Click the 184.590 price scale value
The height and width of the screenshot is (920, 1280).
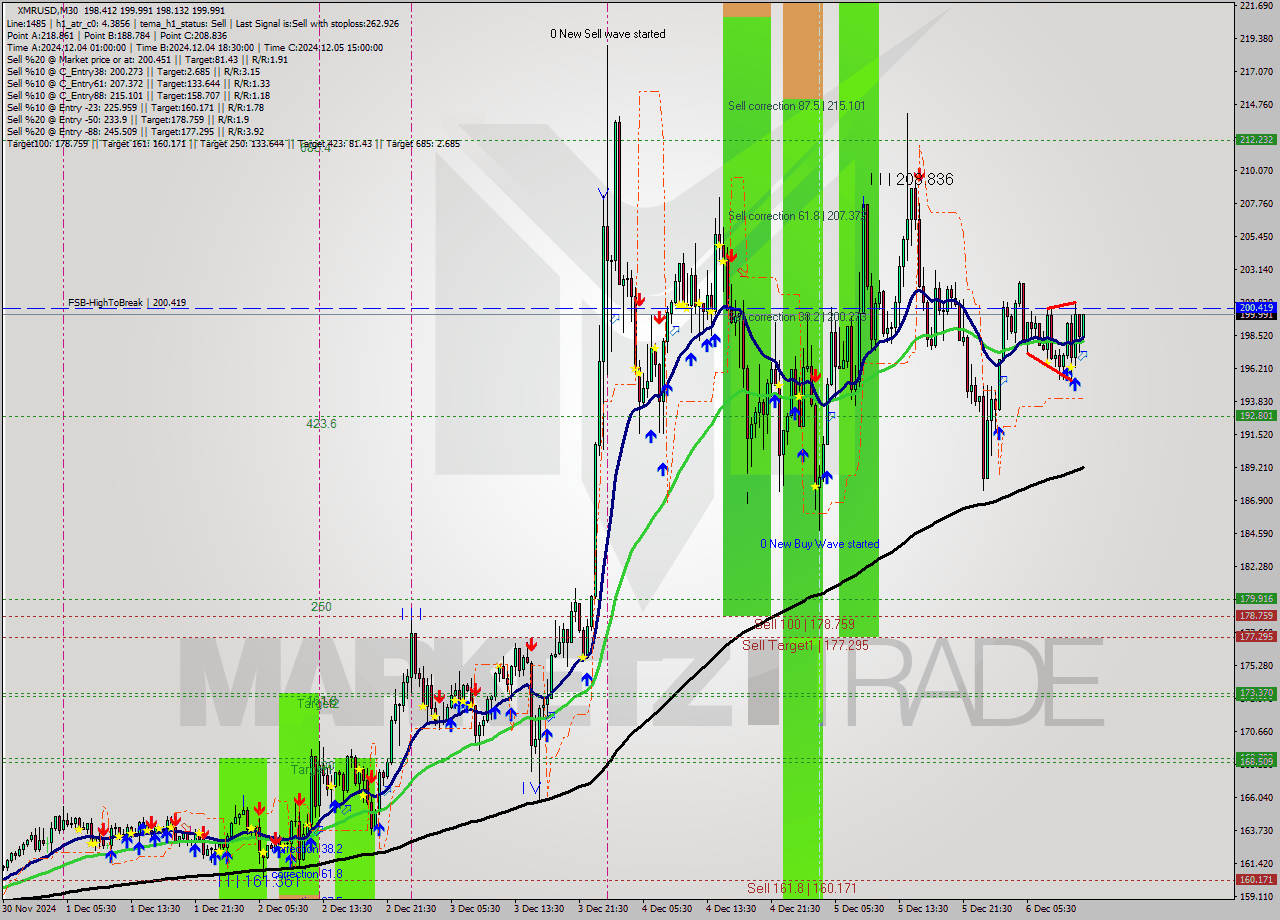tap(1256, 534)
